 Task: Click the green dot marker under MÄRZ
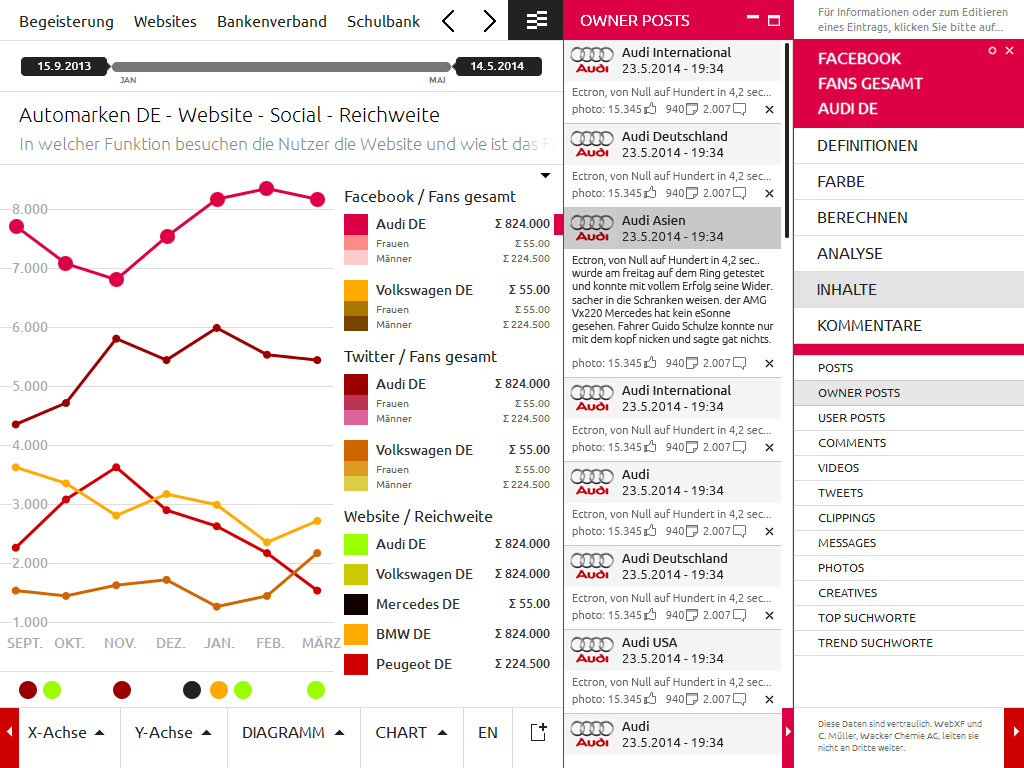point(316,690)
